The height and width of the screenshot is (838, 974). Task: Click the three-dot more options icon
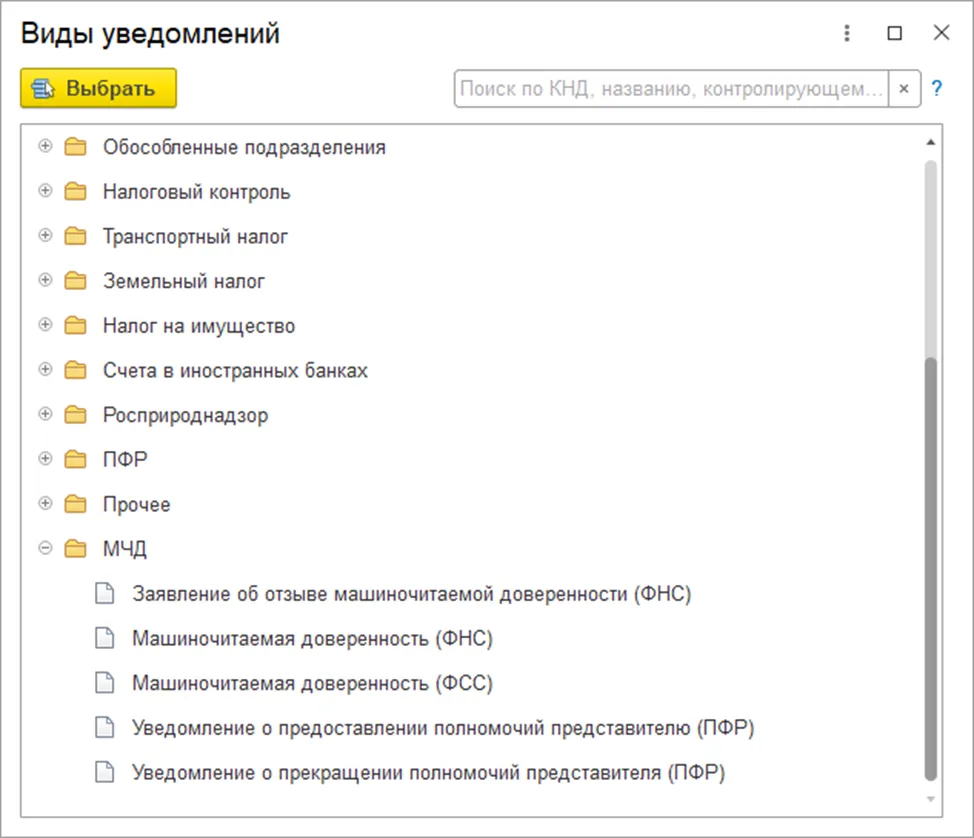pos(847,34)
